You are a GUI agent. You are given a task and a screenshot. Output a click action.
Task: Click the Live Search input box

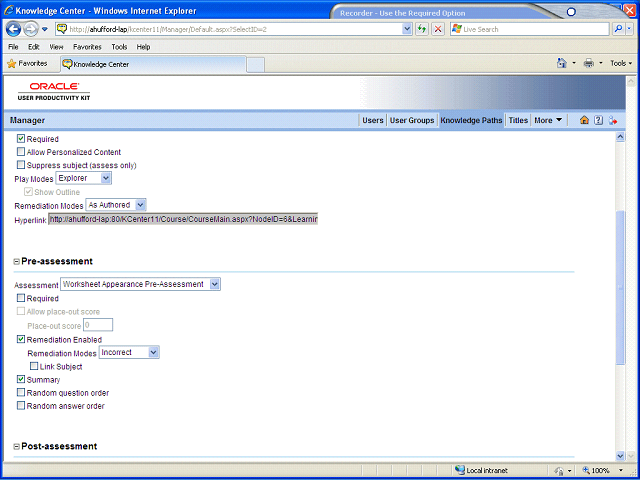530,29
